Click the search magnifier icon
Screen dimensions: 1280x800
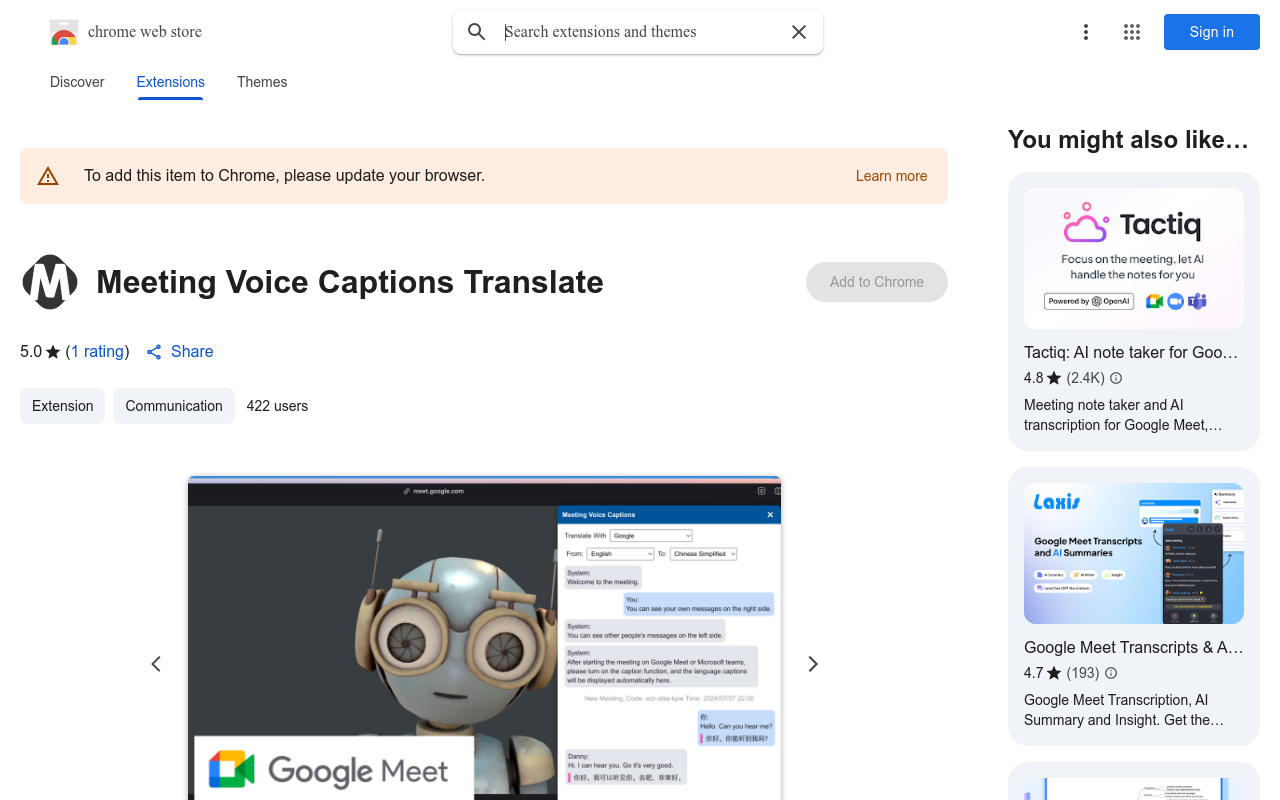[477, 32]
